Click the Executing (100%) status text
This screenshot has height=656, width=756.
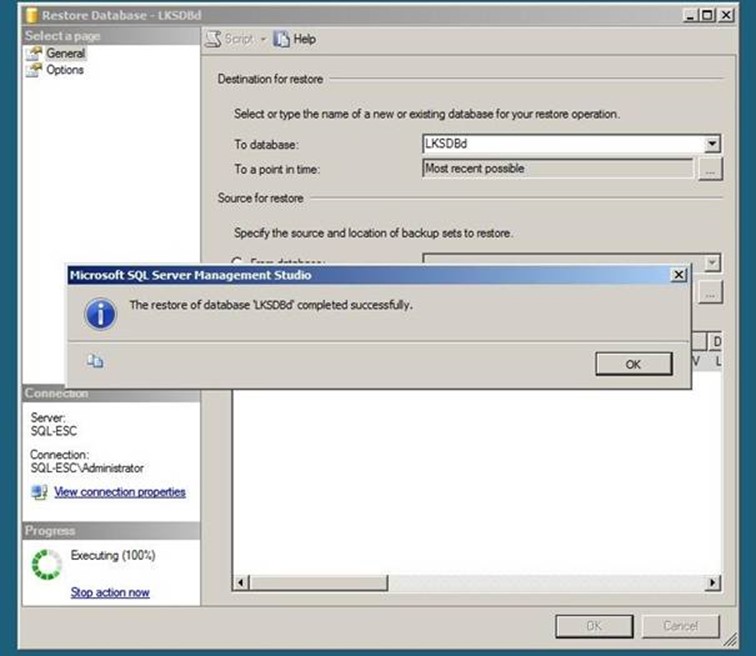pyautogui.click(x=113, y=555)
